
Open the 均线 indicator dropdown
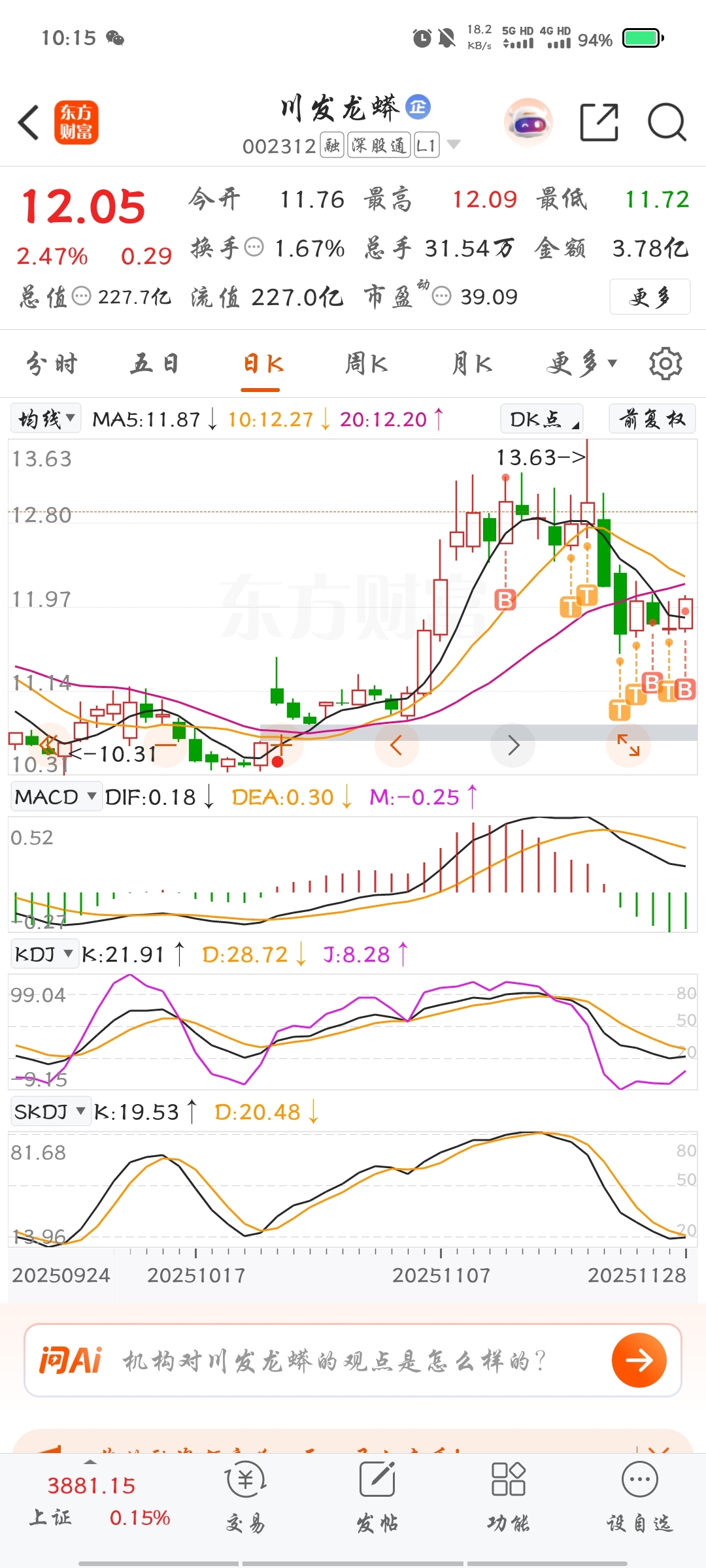point(46,419)
